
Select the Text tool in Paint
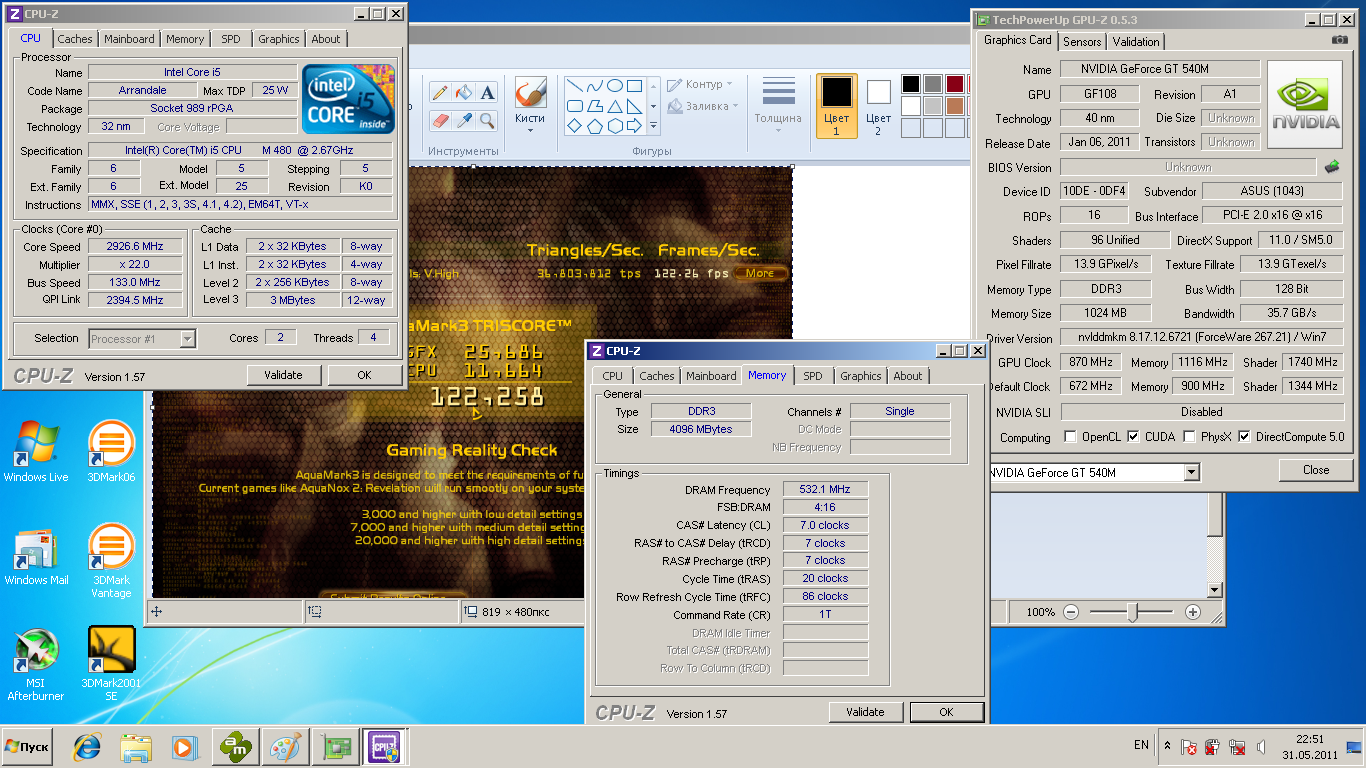487,92
